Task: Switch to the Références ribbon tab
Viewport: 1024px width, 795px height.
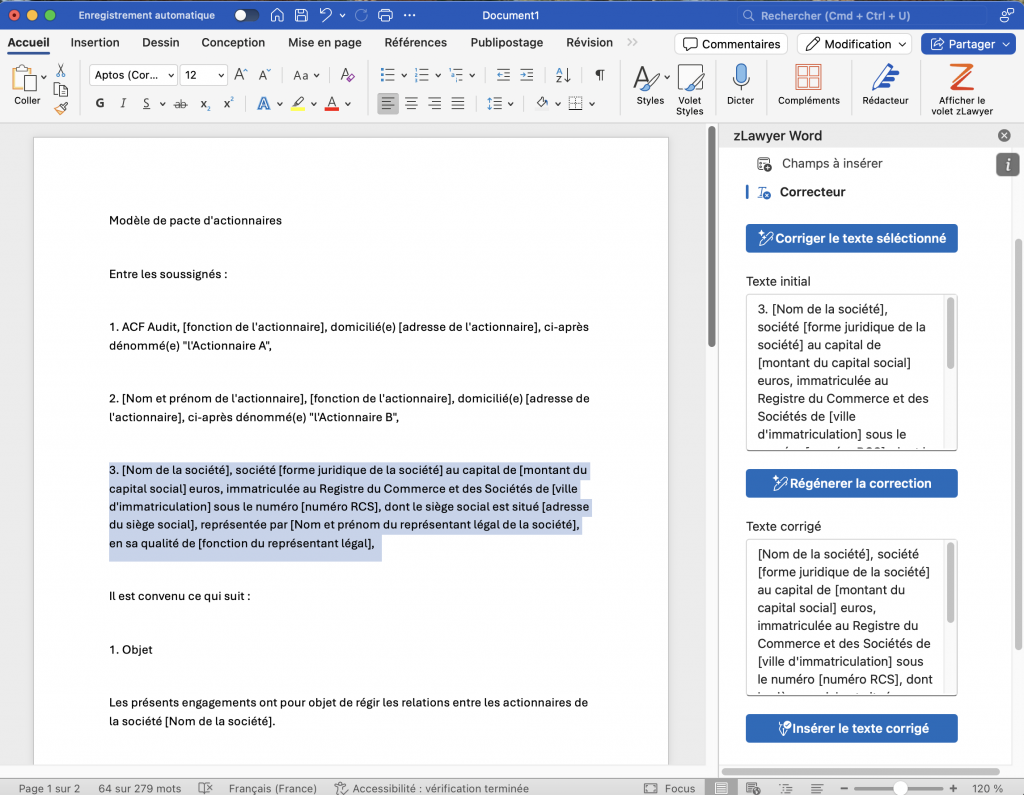Action: [416, 43]
